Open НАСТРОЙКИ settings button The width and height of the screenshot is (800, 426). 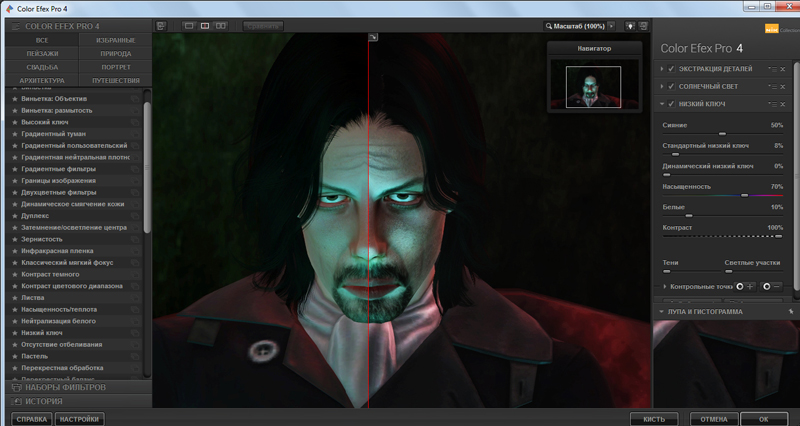click(79, 419)
